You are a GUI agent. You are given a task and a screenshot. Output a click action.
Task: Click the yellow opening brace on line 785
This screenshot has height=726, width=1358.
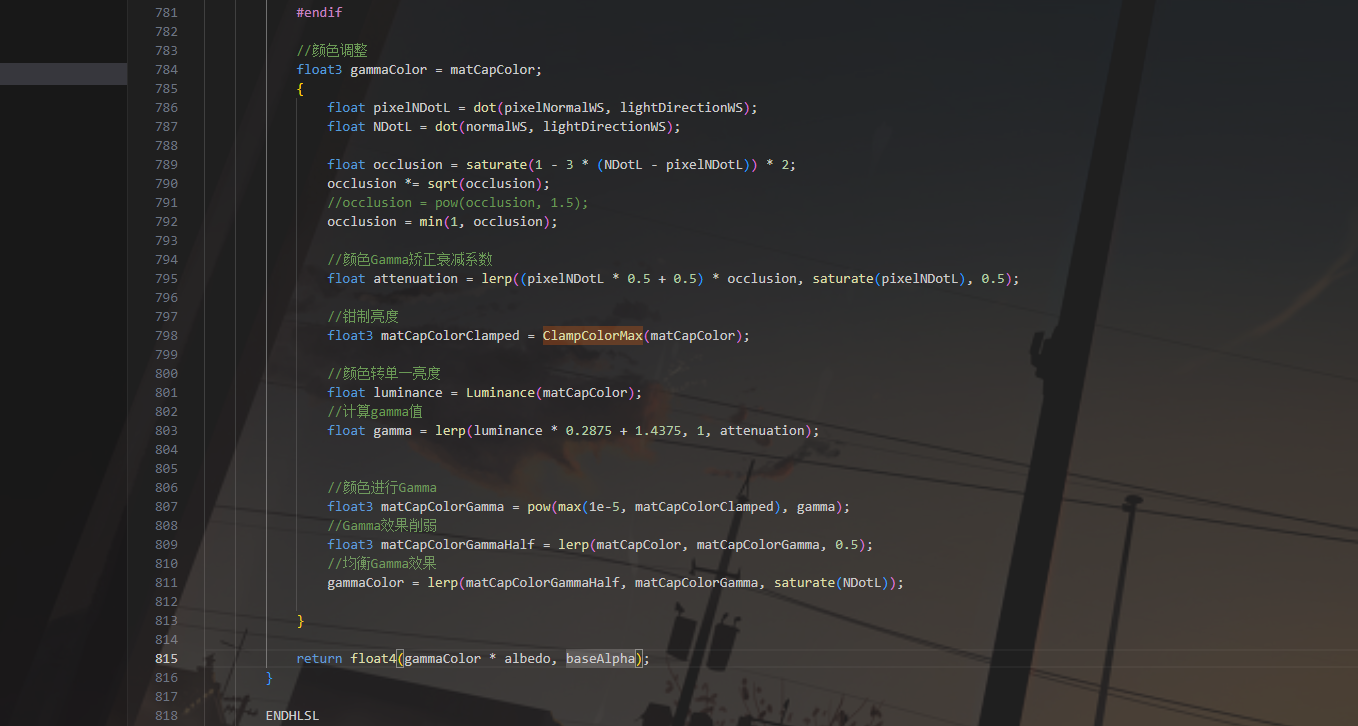[x=300, y=89]
